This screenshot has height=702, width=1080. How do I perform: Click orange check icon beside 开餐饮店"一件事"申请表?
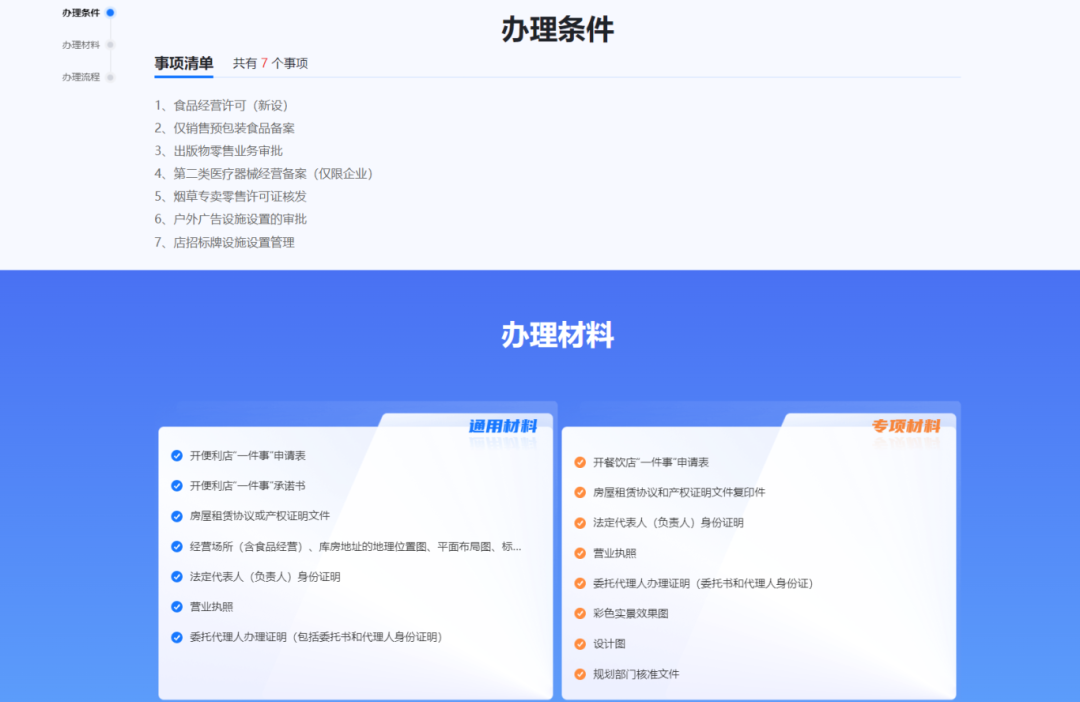point(580,462)
